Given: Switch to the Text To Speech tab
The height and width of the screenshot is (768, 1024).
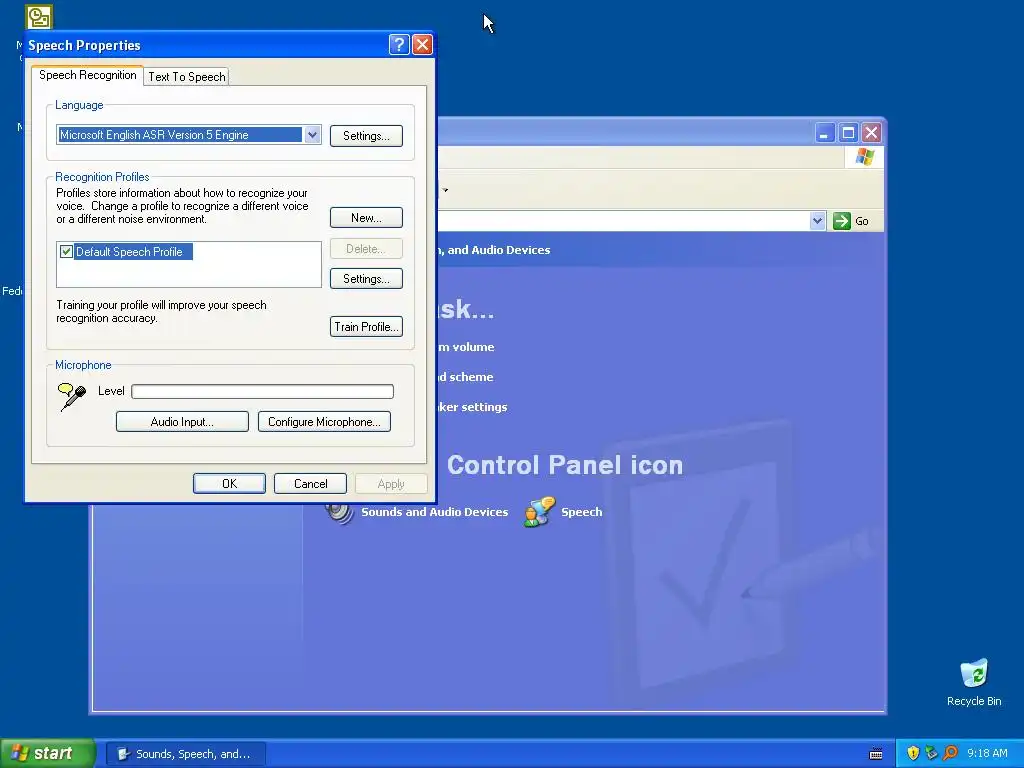Looking at the screenshot, I should pyautogui.click(x=187, y=76).
